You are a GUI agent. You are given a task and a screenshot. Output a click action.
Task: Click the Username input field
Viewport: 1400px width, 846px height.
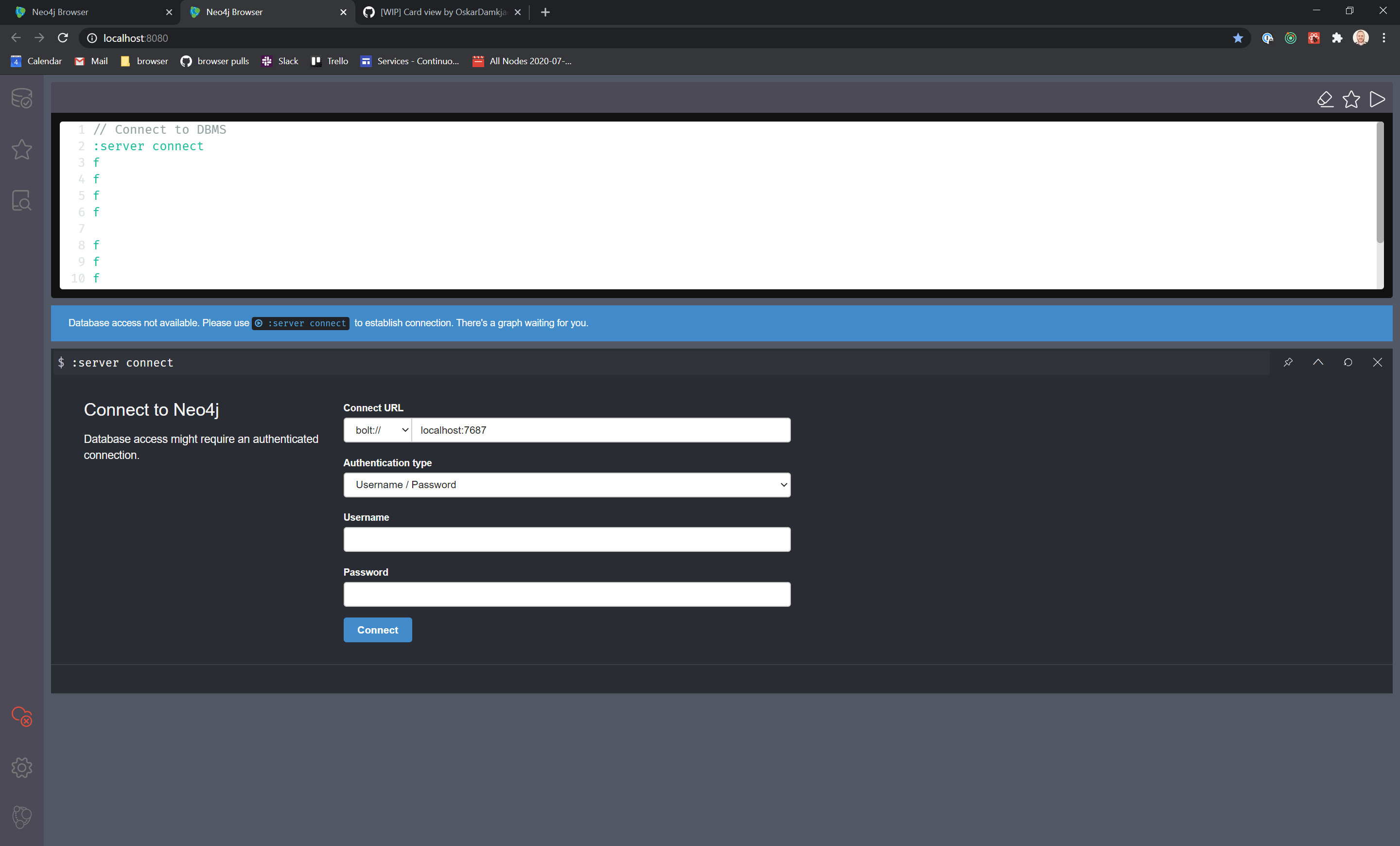tap(566, 539)
